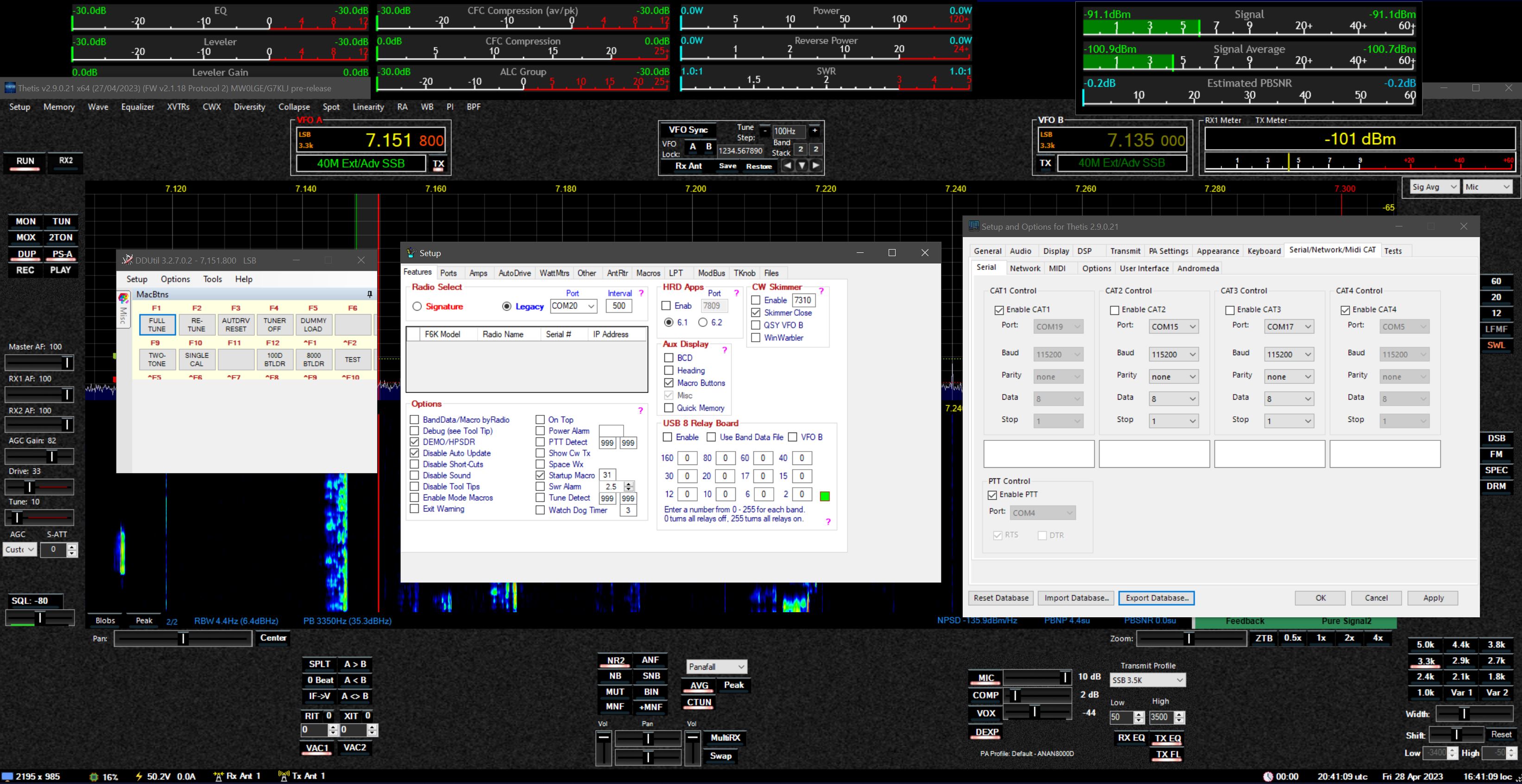Viewport: 1522px width, 784px height.
Task: Click the Tx Ant 1 antenna icon
Action: click(x=284, y=776)
